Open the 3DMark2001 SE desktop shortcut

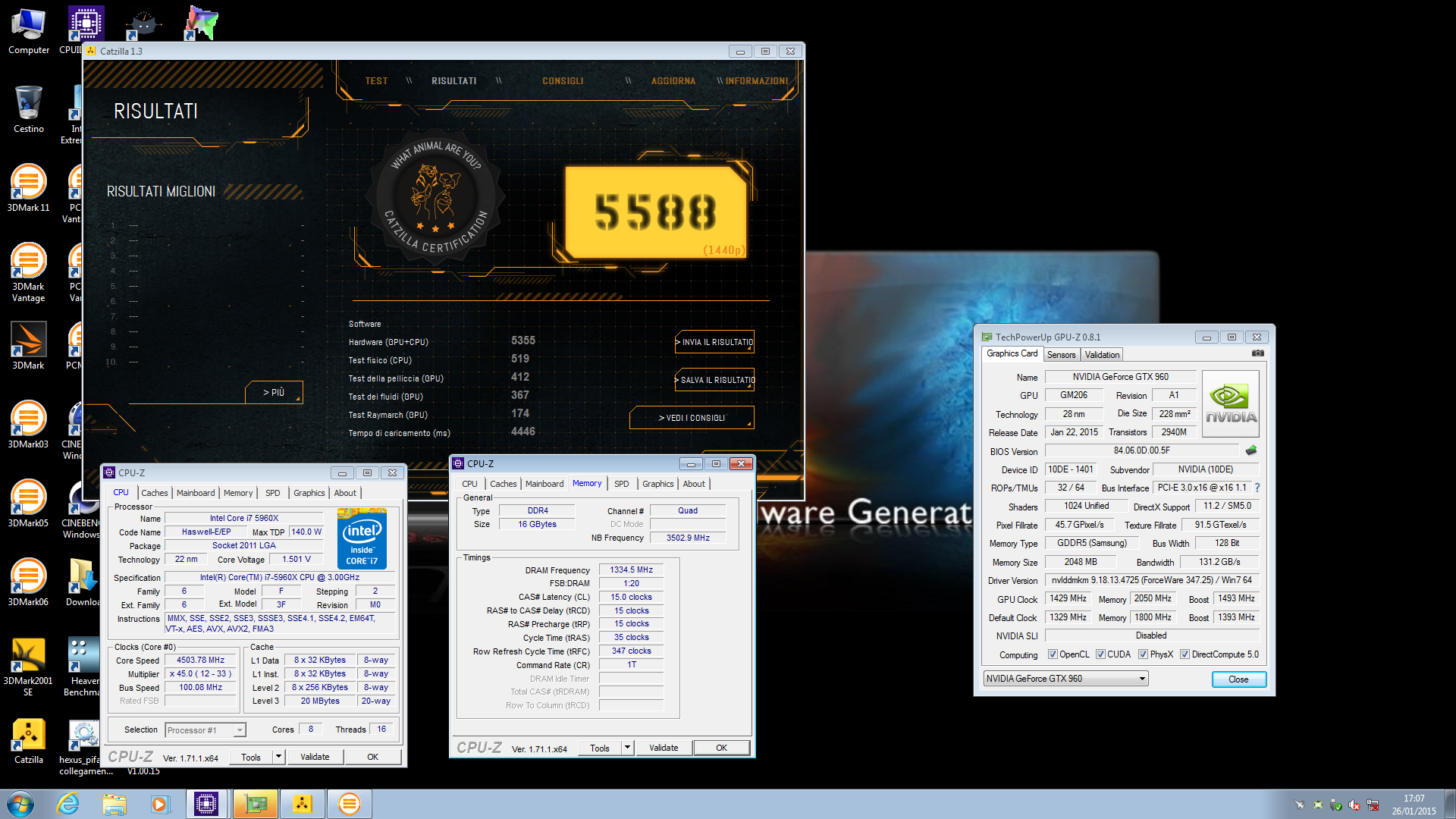(28, 667)
